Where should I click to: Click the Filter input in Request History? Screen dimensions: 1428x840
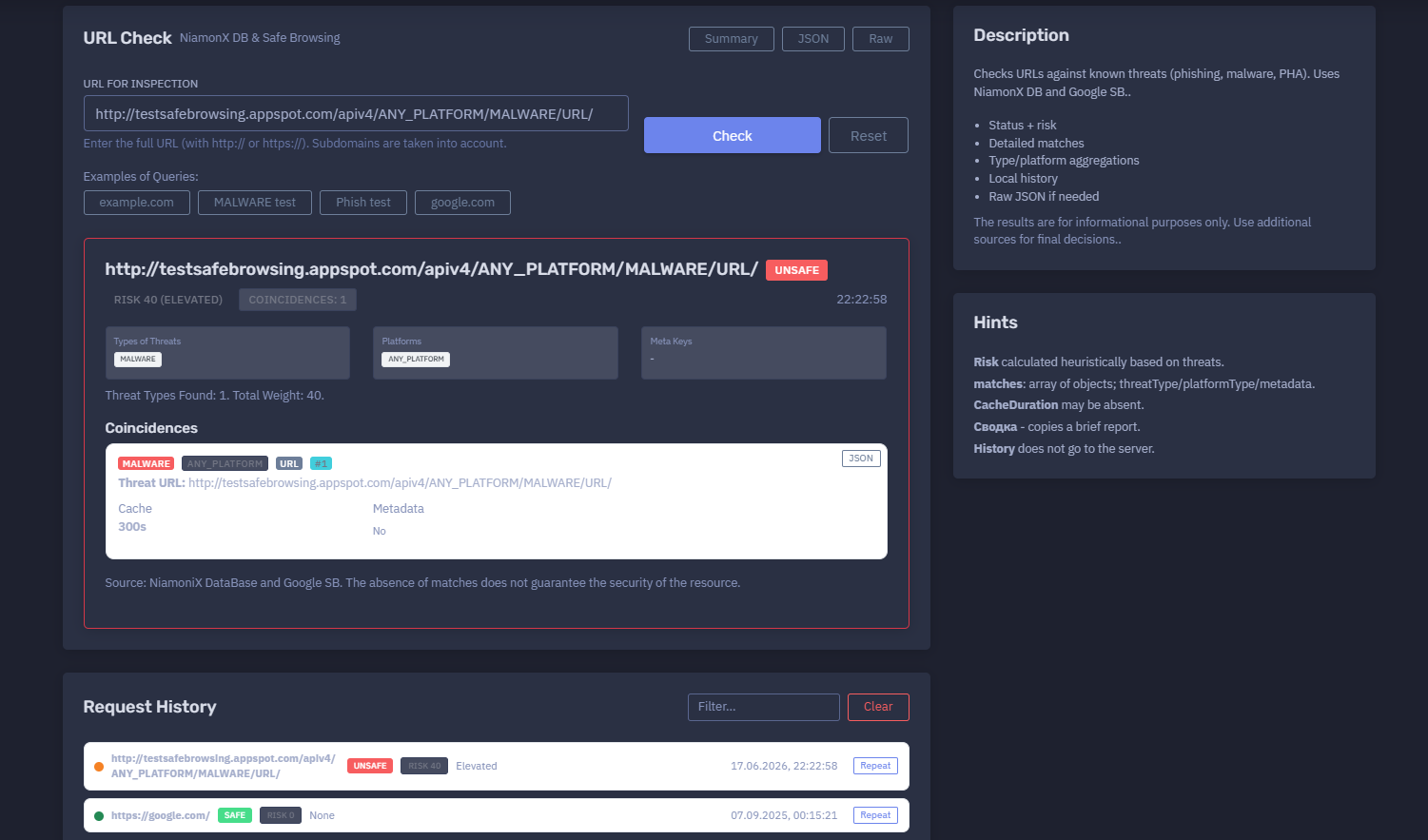(x=763, y=707)
